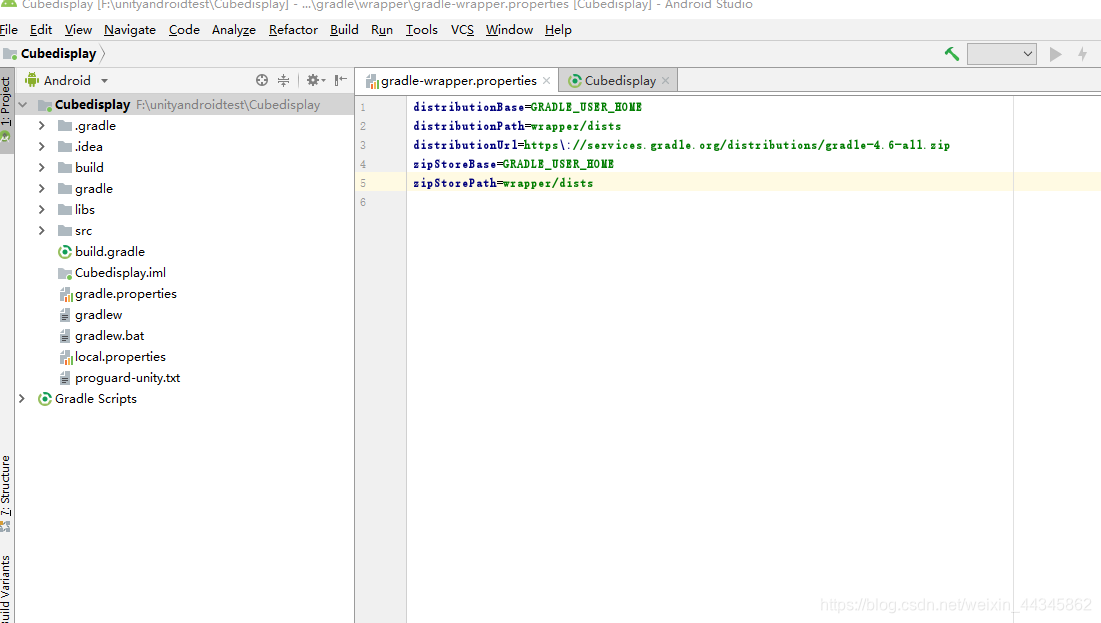Open the Window menu
The height and width of the screenshot is (623, 1101).
pos(509,29)
